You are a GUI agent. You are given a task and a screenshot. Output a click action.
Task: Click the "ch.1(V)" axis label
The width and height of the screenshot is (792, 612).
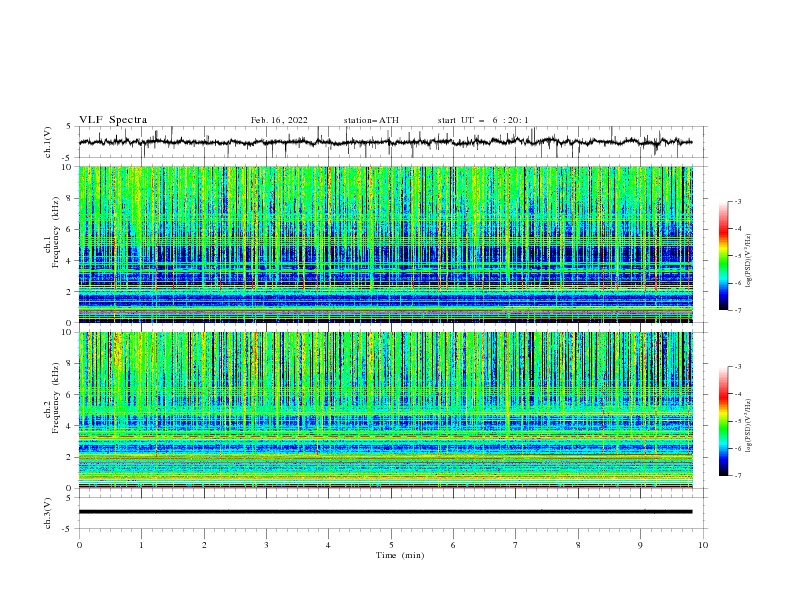tap(48, 142)
